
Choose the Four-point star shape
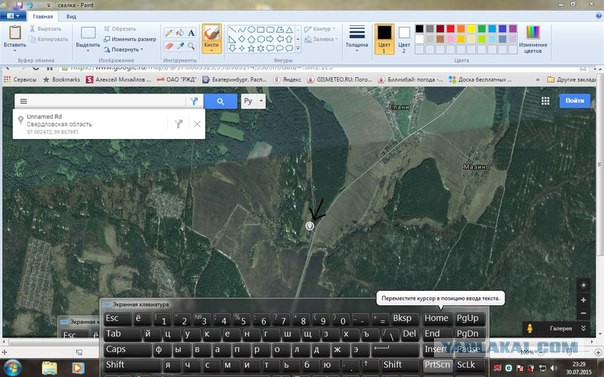242,48
